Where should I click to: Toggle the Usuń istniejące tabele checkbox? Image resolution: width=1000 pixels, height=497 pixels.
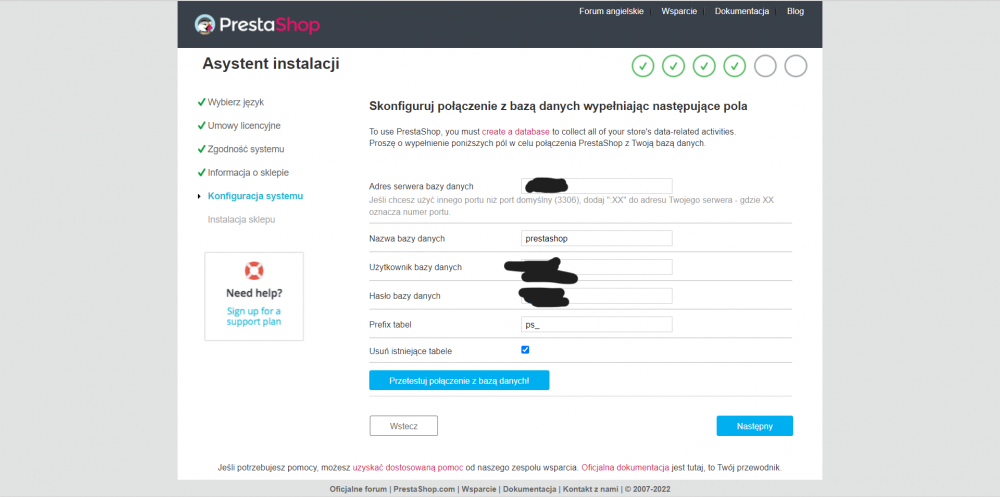tap(526, 350)
